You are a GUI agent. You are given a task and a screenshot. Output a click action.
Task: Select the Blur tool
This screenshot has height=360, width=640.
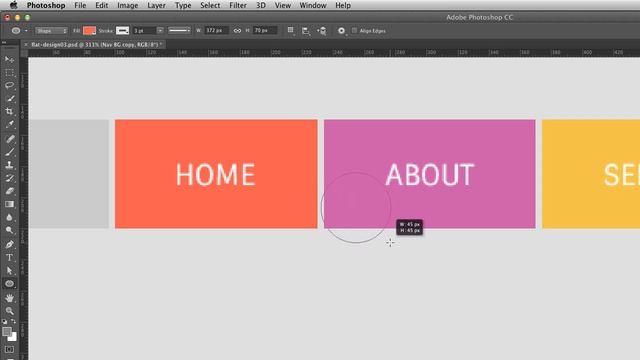(9, 217)
